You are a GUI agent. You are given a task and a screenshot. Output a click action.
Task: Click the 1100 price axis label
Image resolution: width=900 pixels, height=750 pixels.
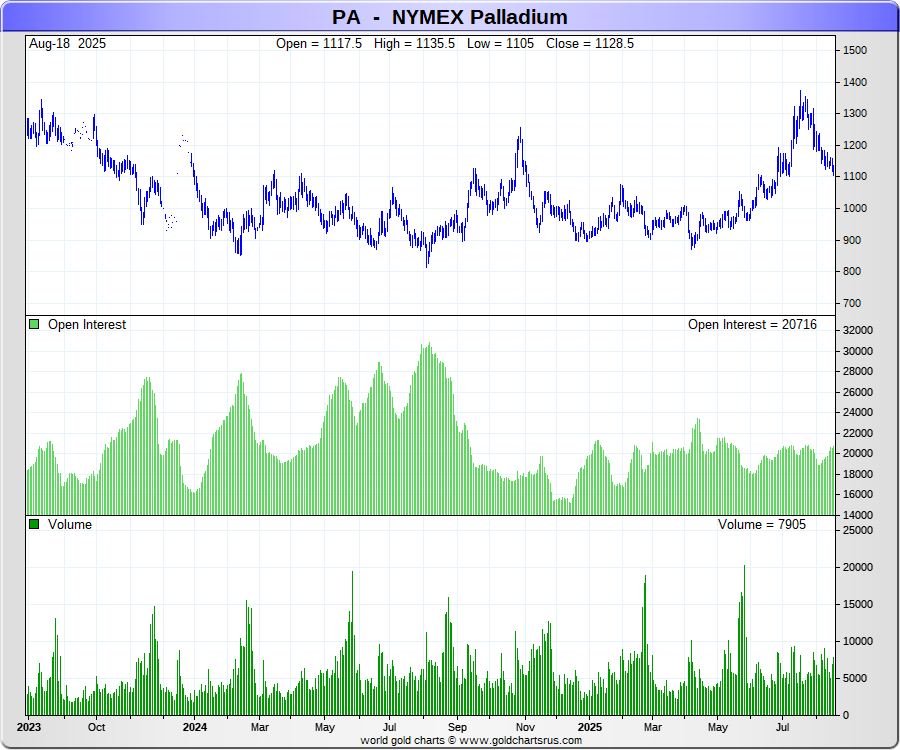tap(855, 177)
